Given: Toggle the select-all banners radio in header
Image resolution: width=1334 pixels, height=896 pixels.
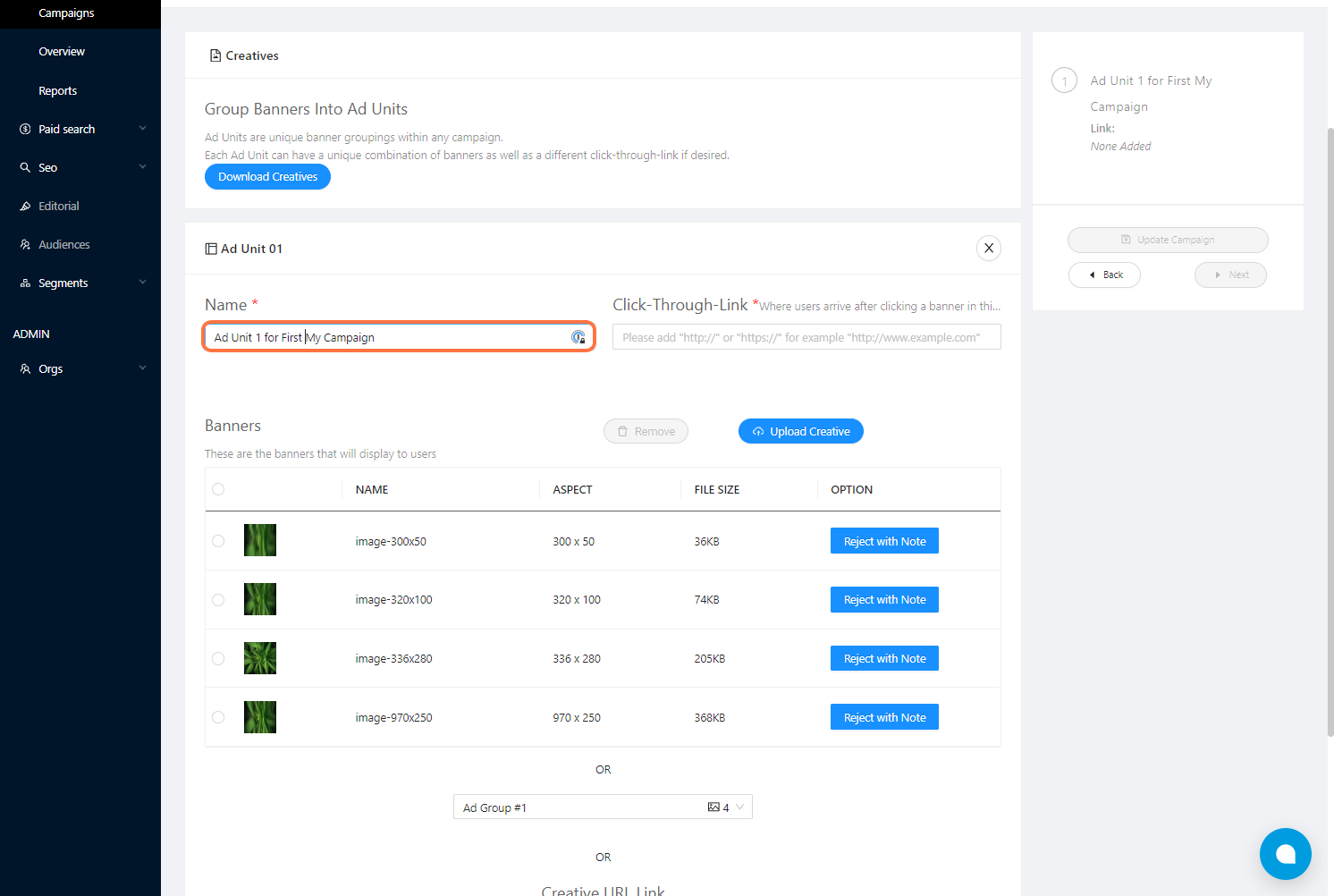Looking at the screenshot, I should 218,489.
